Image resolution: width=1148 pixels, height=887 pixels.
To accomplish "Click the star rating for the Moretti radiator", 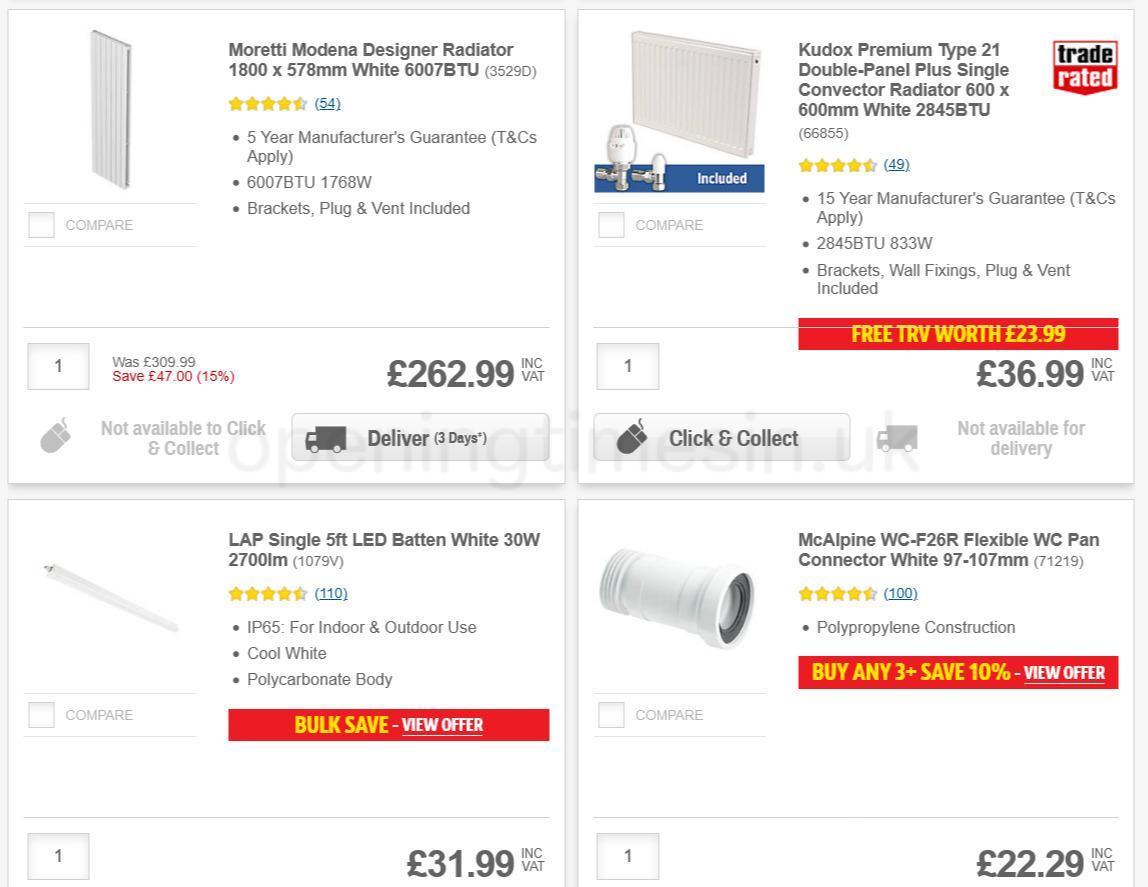I will [x=268, y=103].
